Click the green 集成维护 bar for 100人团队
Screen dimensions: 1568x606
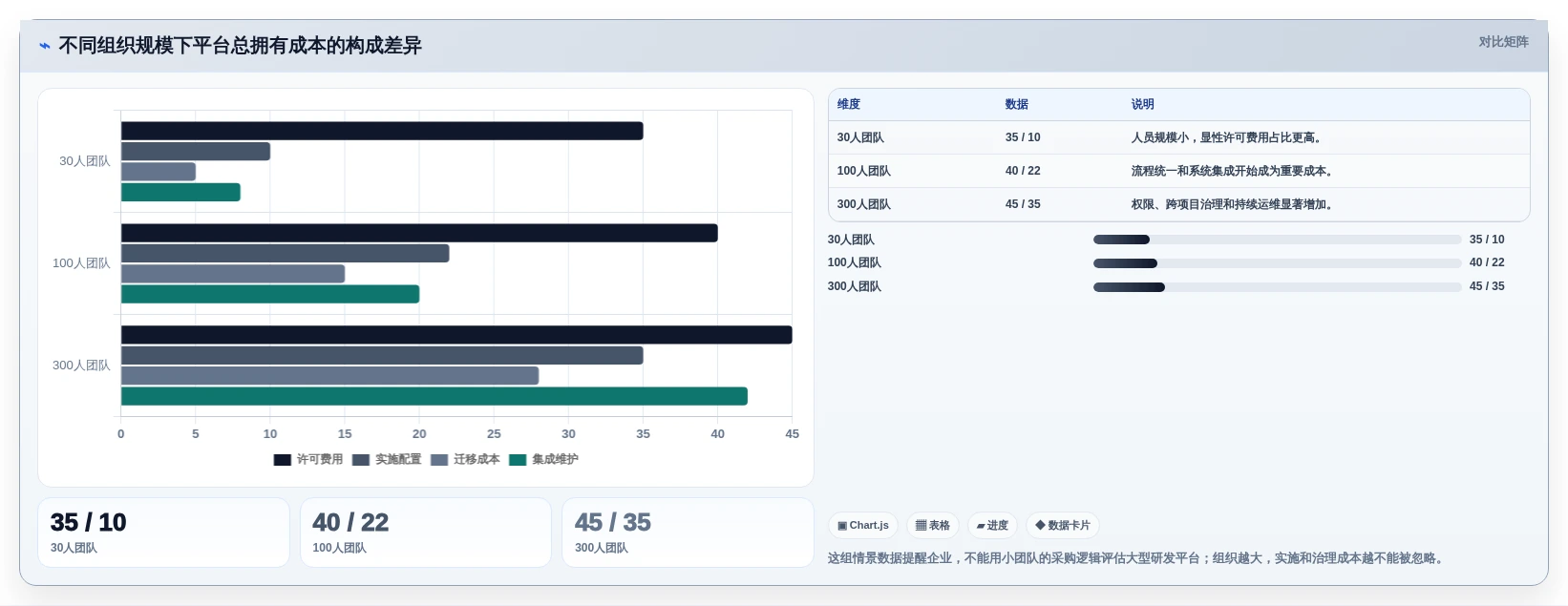270,294
